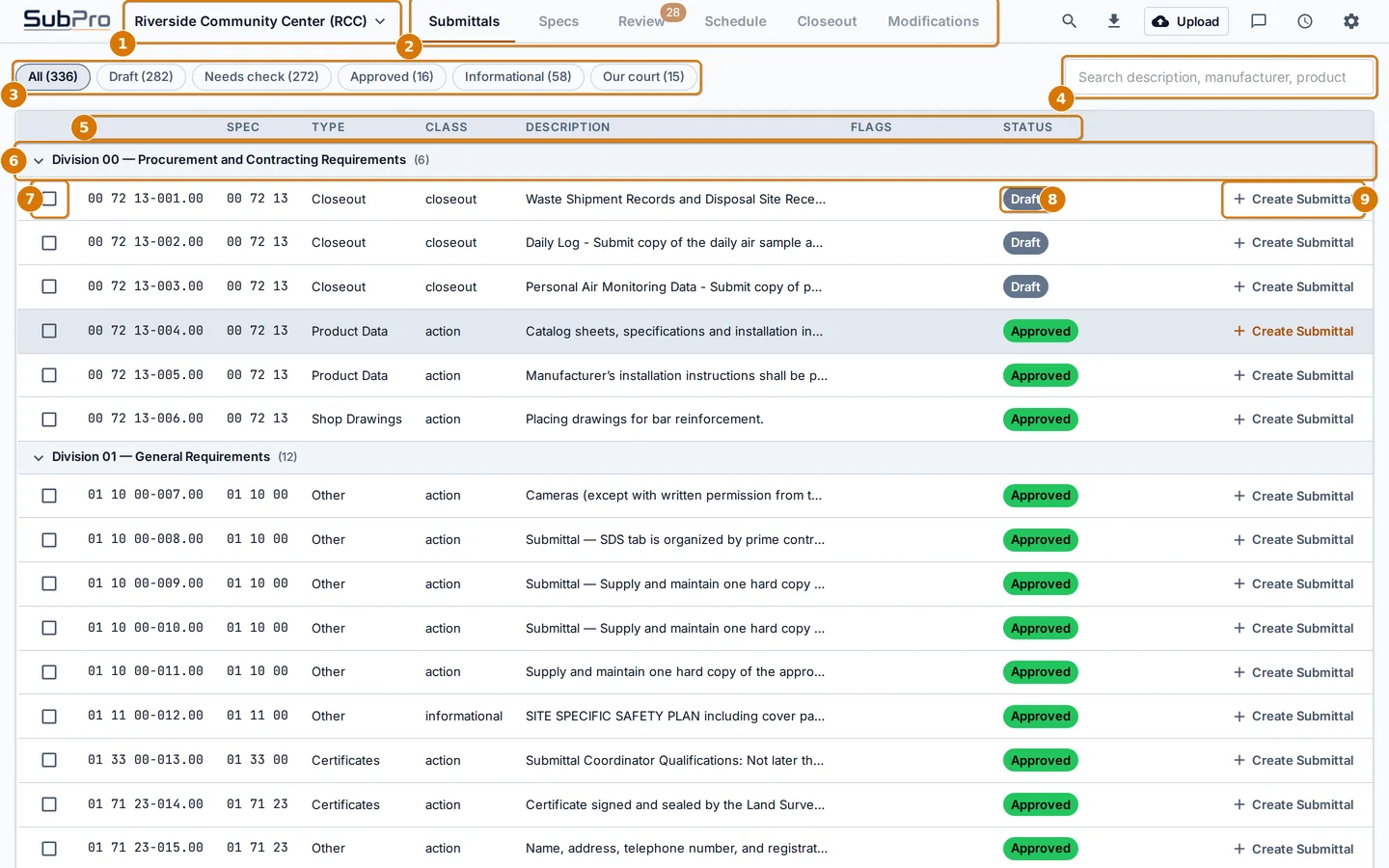Image resolution: width=1389 pixels, height=868 pixels.
Task: Filter by Needs check (272)
Action: [261, 77]
